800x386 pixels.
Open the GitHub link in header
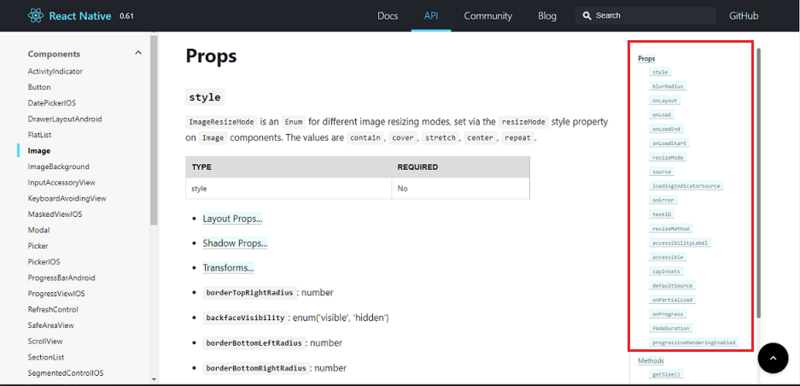(x=743, y=16)
